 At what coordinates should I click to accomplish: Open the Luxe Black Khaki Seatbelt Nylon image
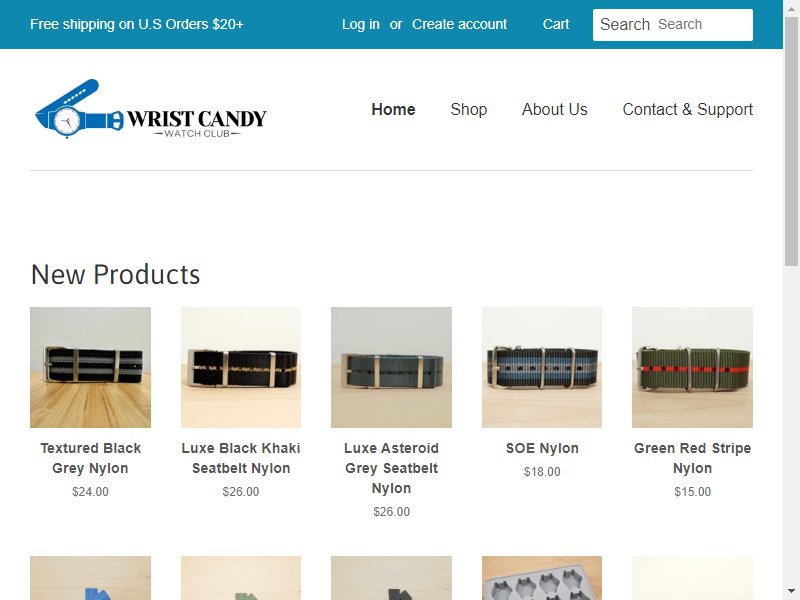coord(241,367)
